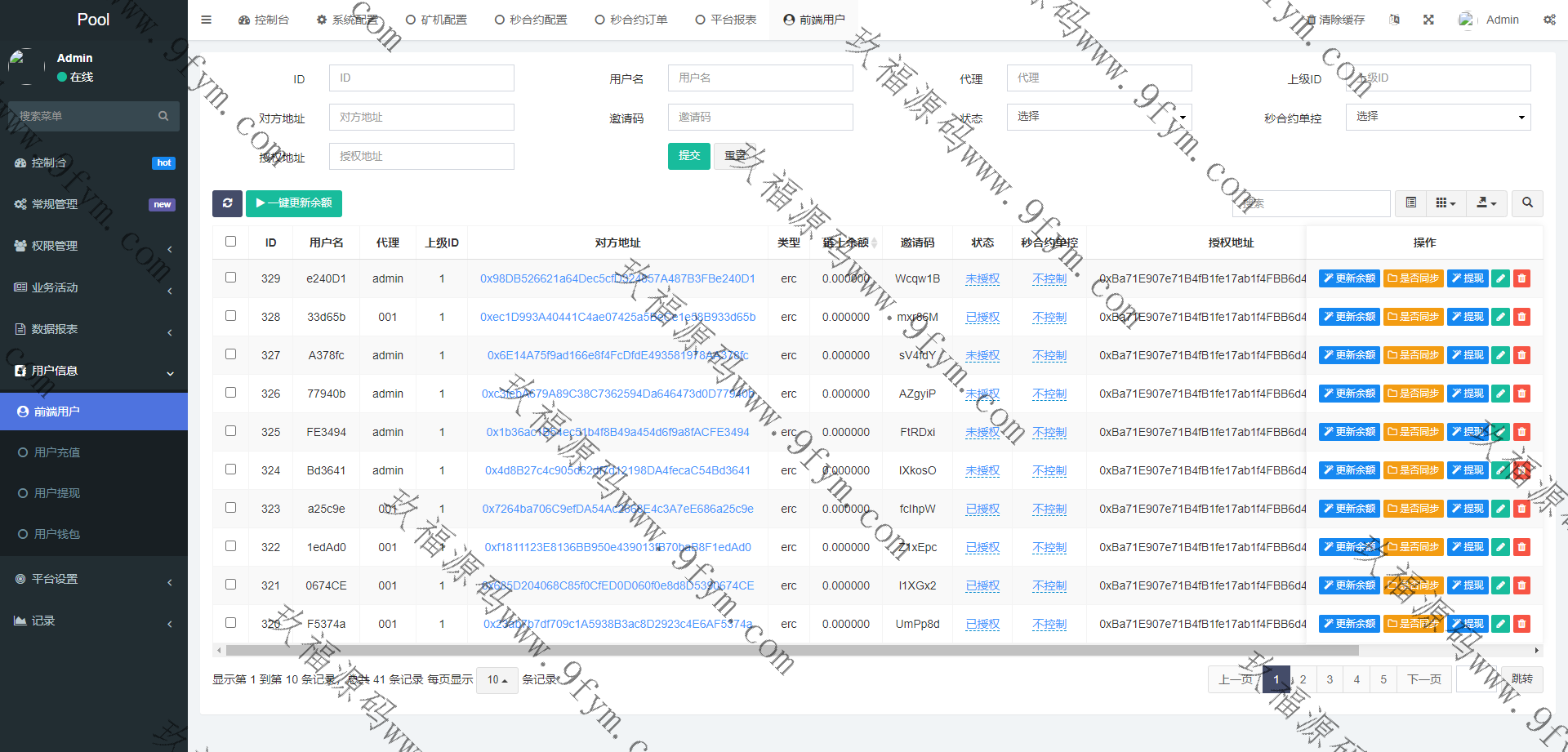Click the search magnifier button above table
This screenshot has height=752, width=1568.
(x=1527, y=202)
